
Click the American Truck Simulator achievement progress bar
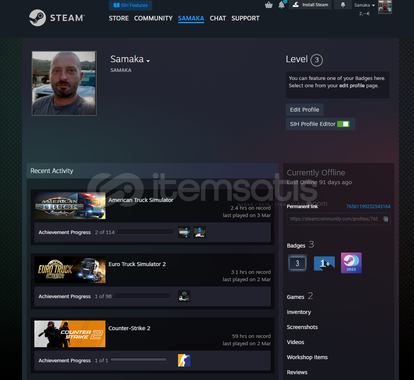pyautogui.click(x=145, y=232)
